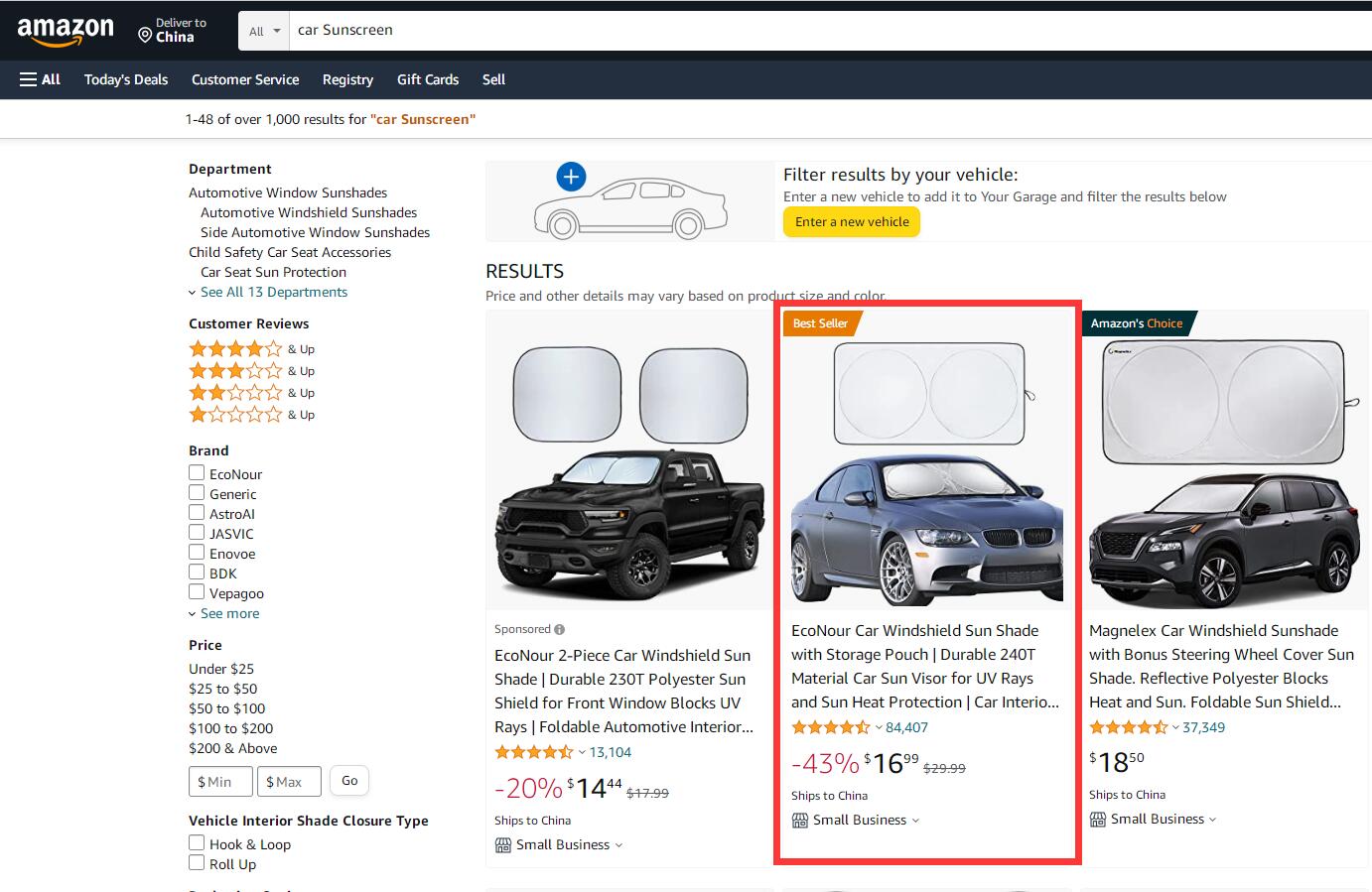The height and width of the screenshot is (892, 1372).
Task: Open EcoNour 2-Piece Car Windshield Sun Shade title
Action: [623, 691]
